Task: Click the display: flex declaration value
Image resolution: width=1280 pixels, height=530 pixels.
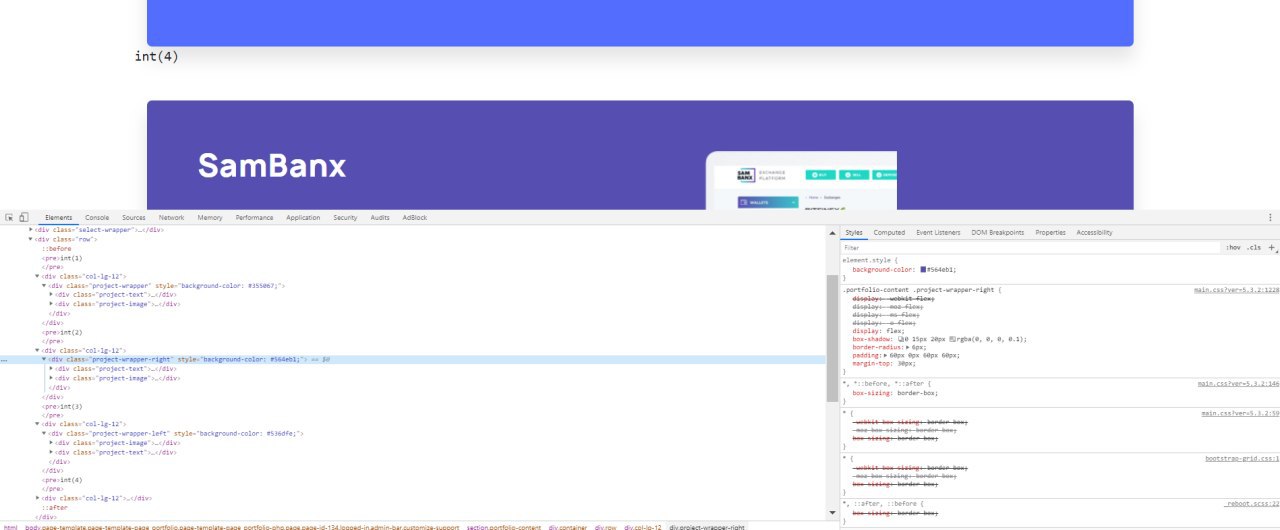Action: 888,331
